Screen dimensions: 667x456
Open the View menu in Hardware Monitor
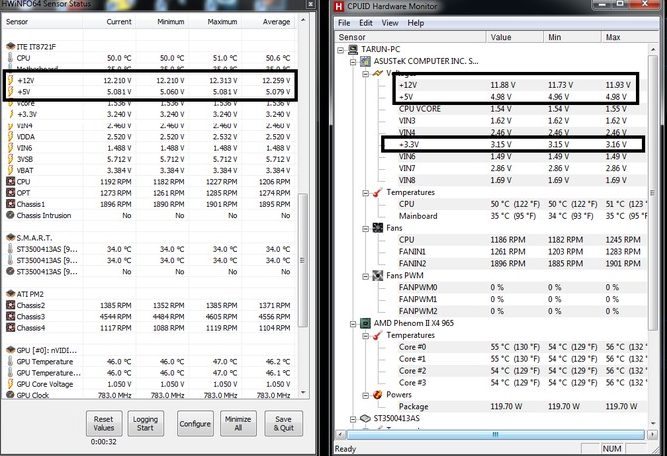point(390,23)
